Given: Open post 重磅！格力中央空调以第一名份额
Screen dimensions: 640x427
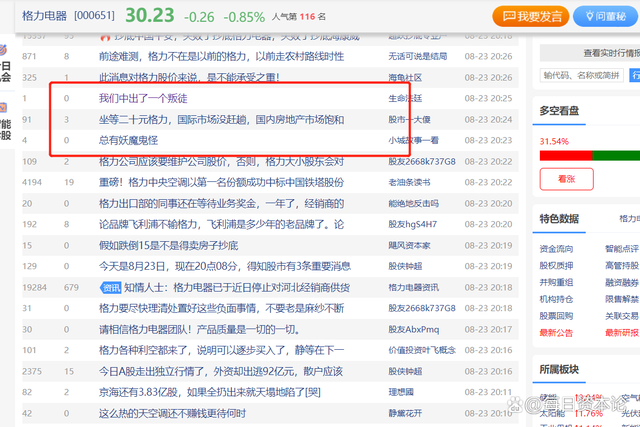Looking at the screenshot, I should [221, 182].
